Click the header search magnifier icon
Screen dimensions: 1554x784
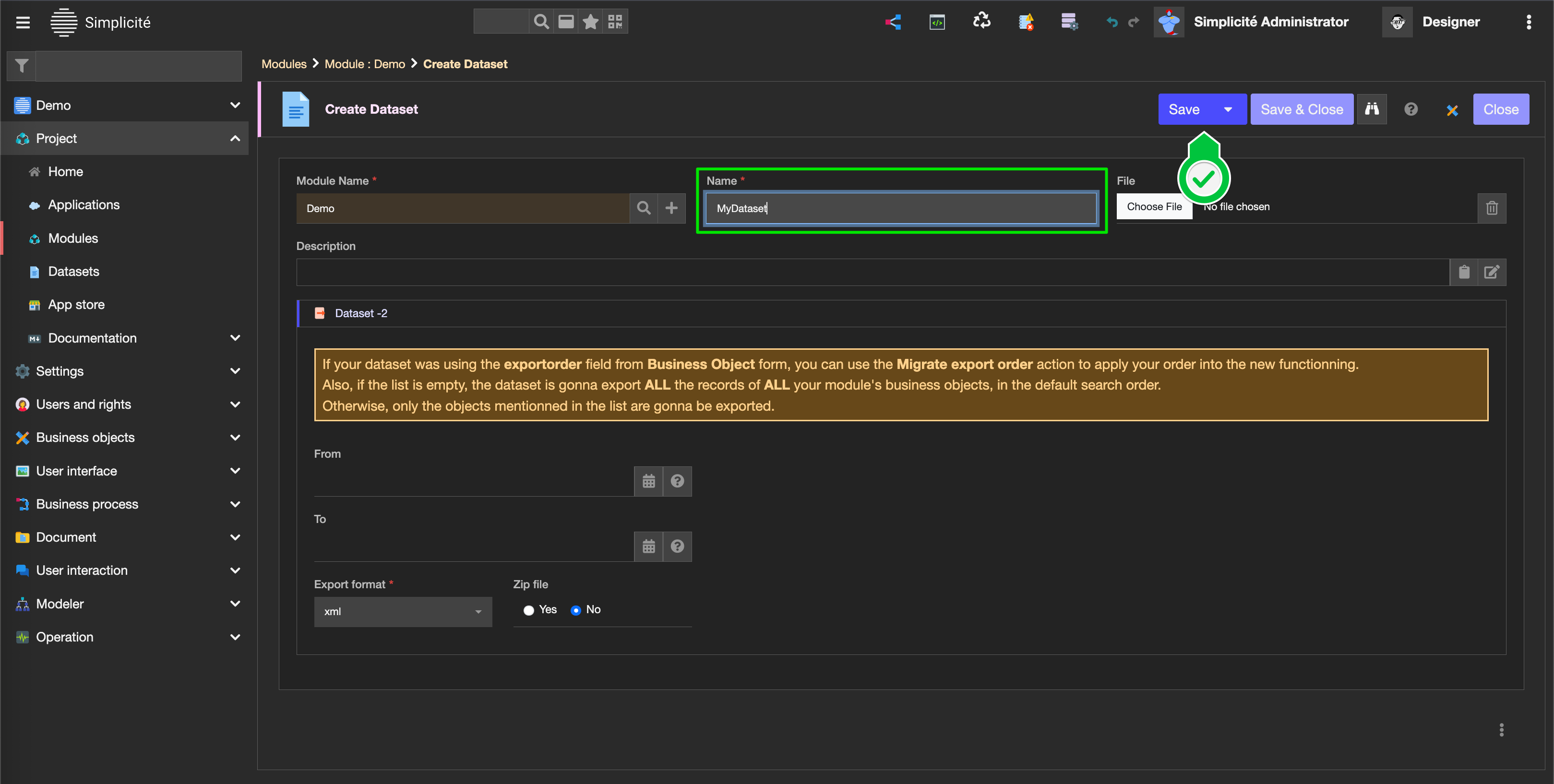coord(541,22)
